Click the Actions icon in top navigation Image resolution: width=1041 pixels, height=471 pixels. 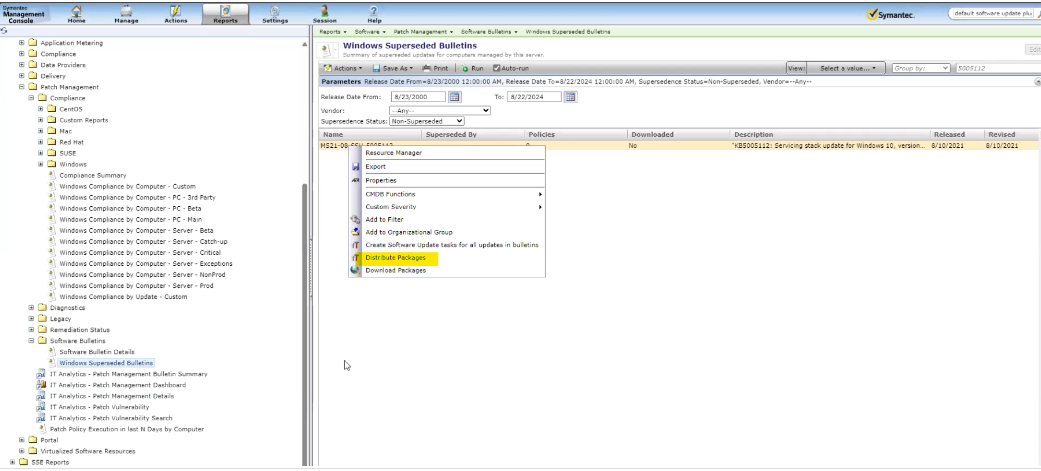click(175, 11)
